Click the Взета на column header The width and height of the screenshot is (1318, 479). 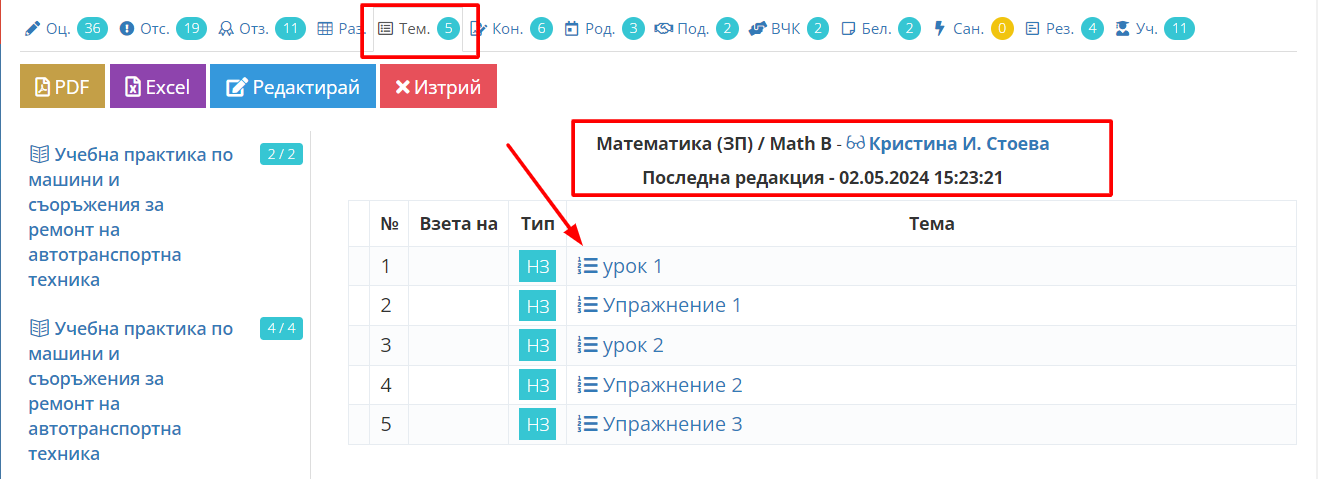458,224
